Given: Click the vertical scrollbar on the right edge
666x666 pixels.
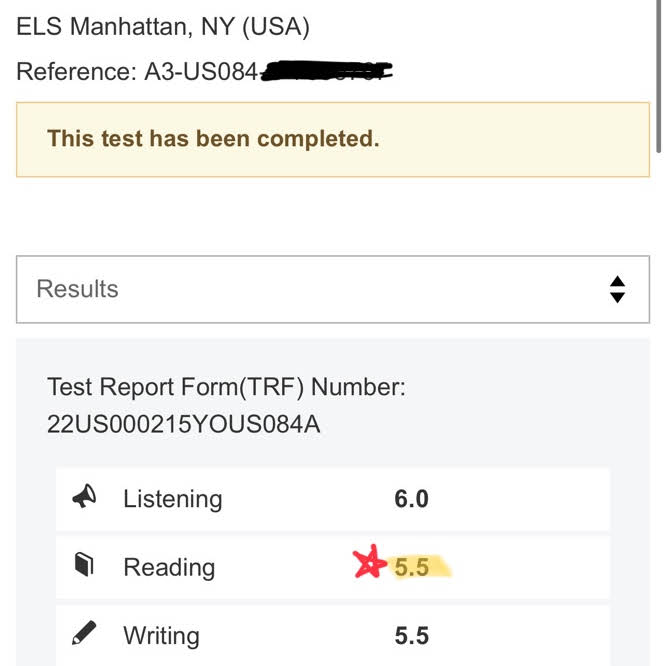Looking at the screenshot, I should 658,75.
